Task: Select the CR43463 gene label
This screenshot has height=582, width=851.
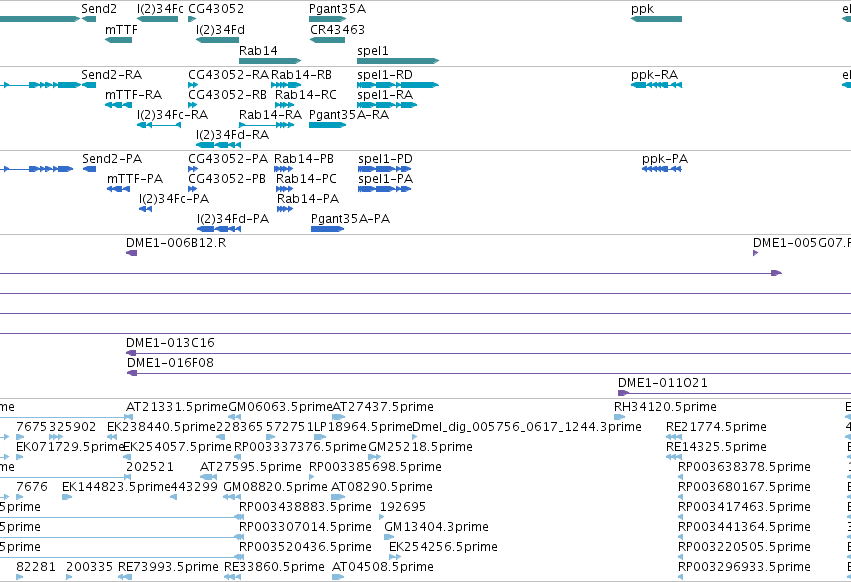Action: (337, 29)
